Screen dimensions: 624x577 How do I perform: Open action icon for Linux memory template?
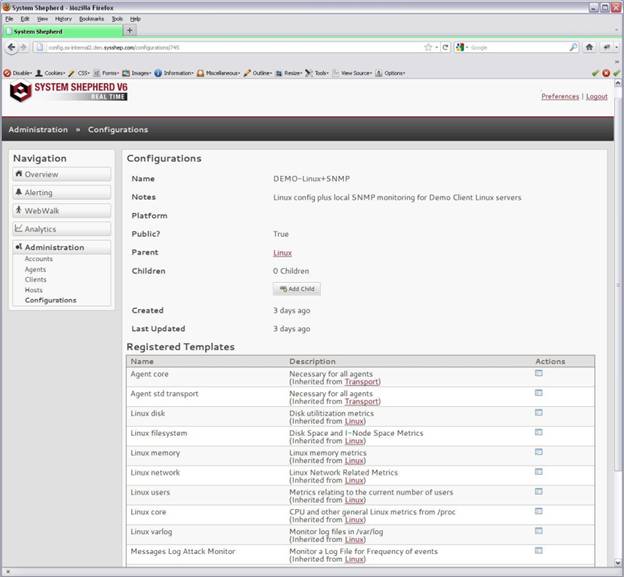coord(538,452)
